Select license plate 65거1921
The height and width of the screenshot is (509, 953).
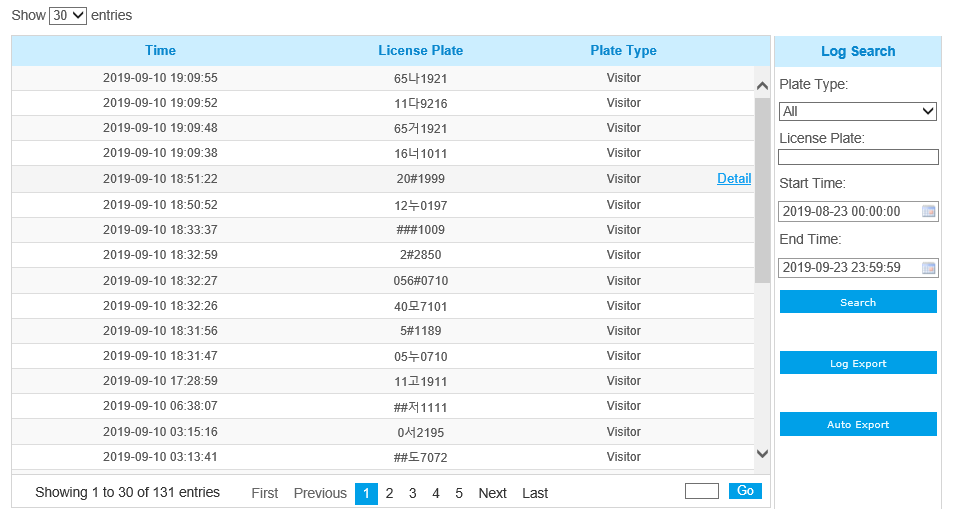coord(421,128)
